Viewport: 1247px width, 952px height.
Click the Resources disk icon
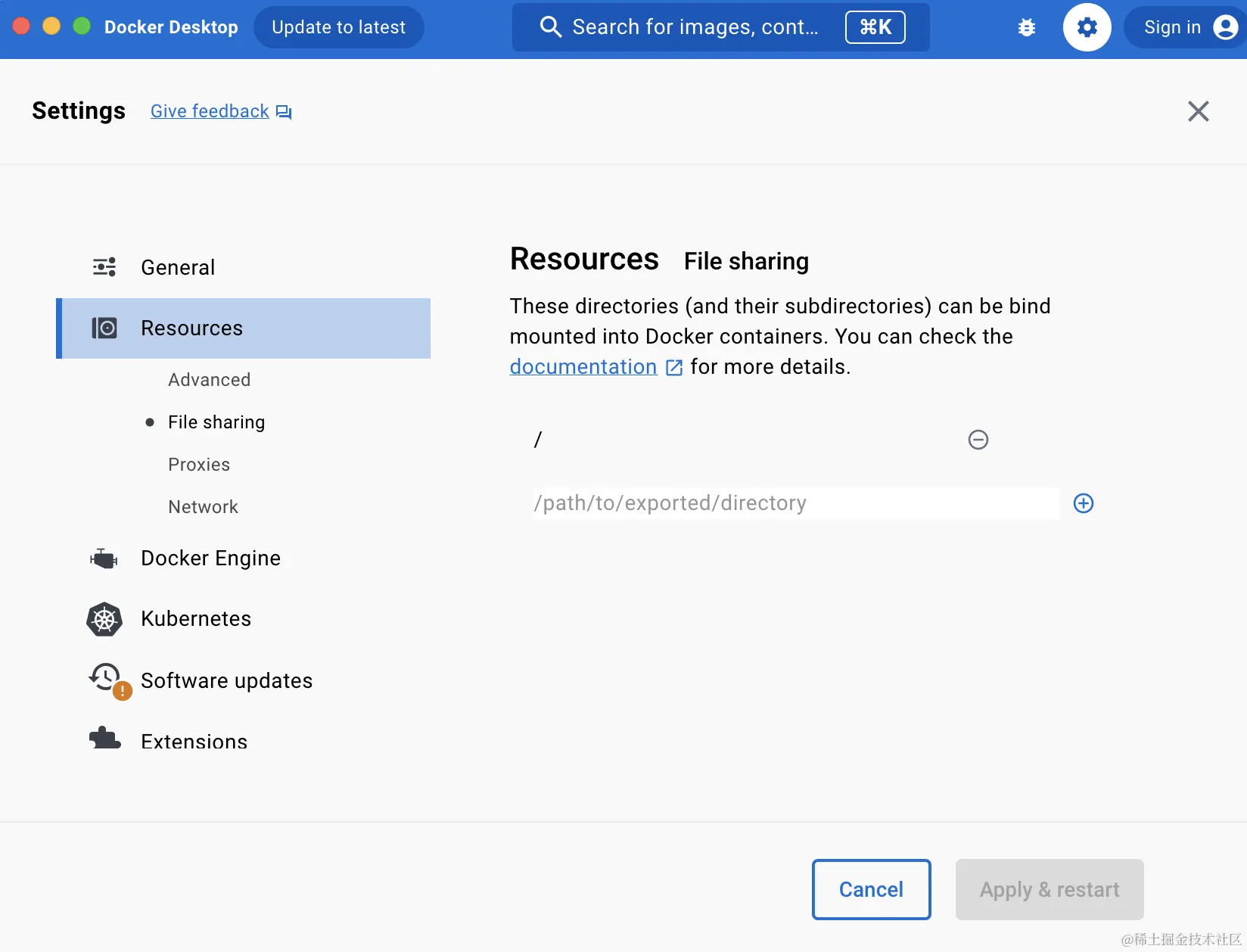(x=104, y=328)
